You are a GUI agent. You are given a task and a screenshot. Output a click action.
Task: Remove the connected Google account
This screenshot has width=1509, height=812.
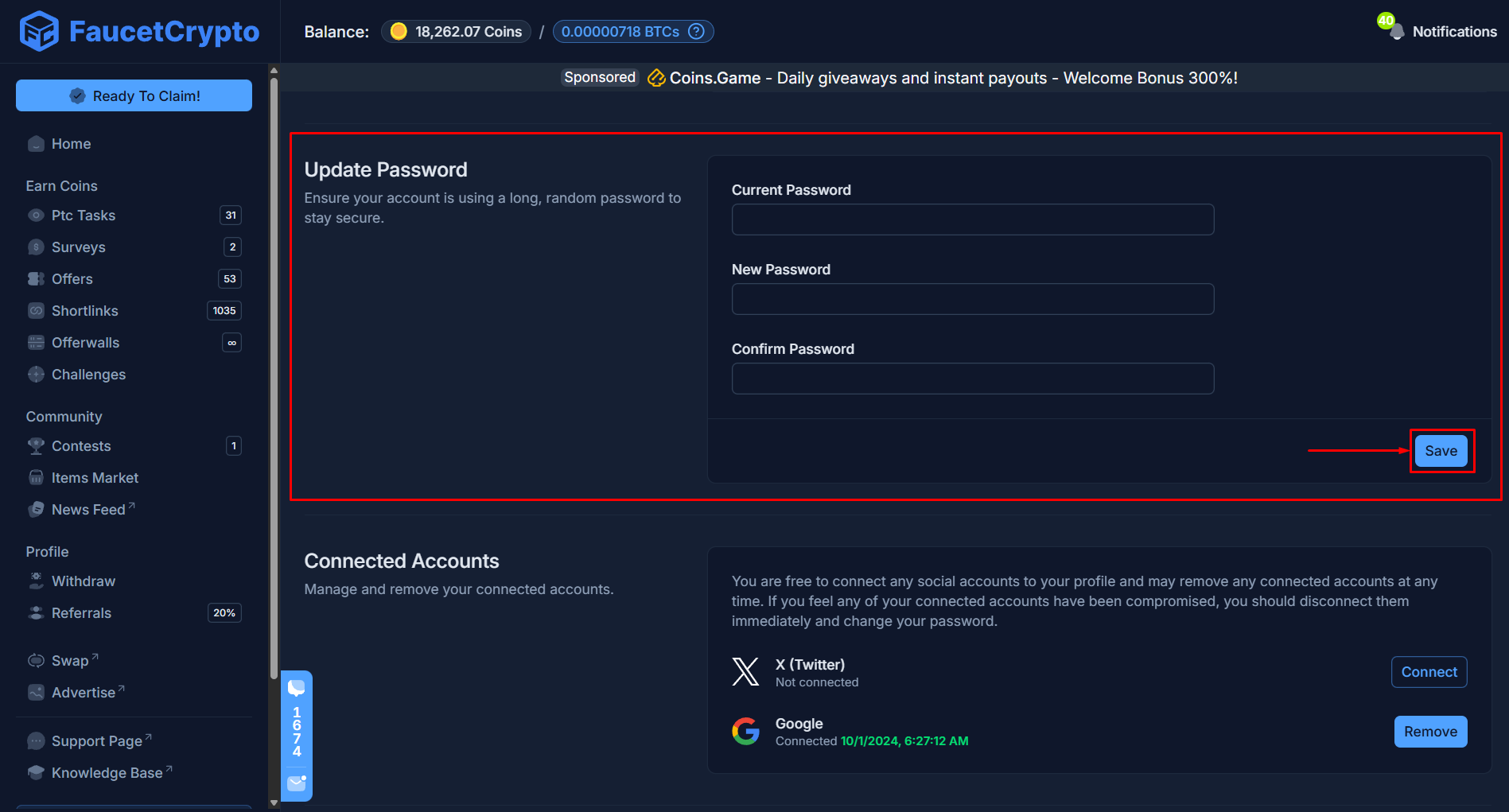point(1430,731)
